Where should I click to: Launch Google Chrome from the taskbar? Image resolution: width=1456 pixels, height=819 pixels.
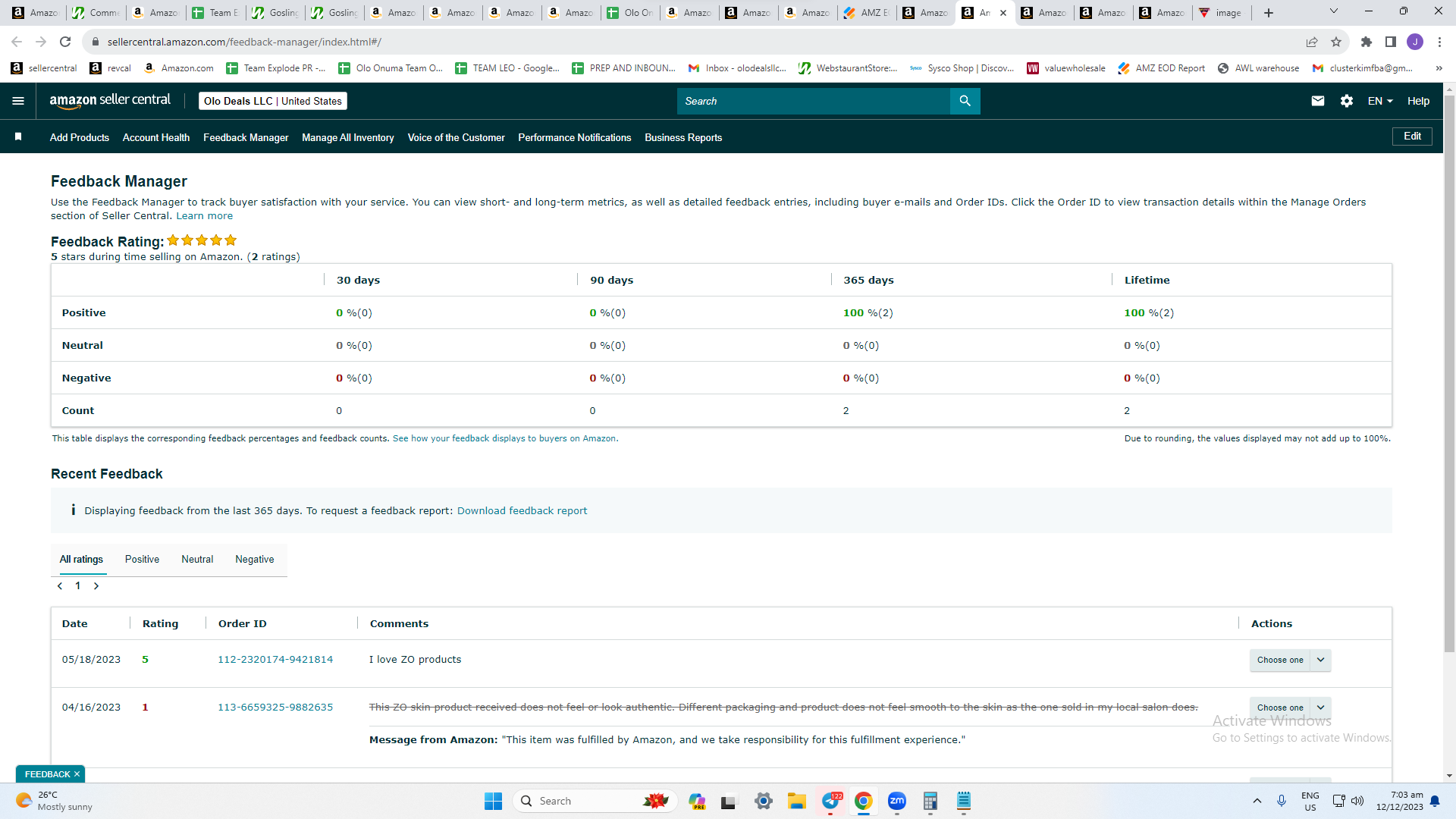864,801
